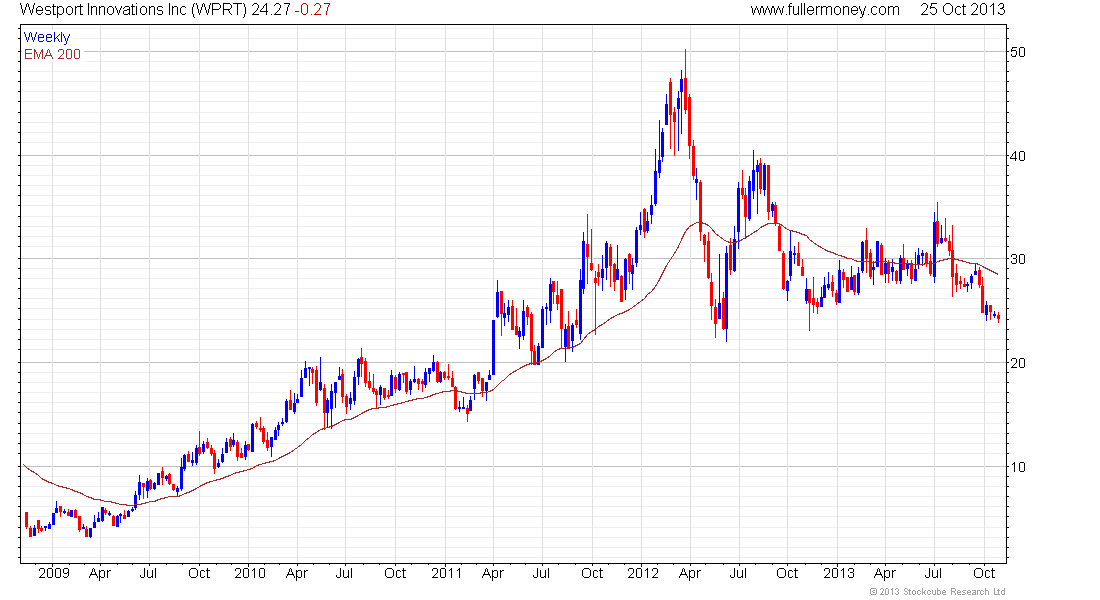Click the 'Oct' label after 2011
Image resolution: width=1100 pixels, height=600 pixels.
592,573
